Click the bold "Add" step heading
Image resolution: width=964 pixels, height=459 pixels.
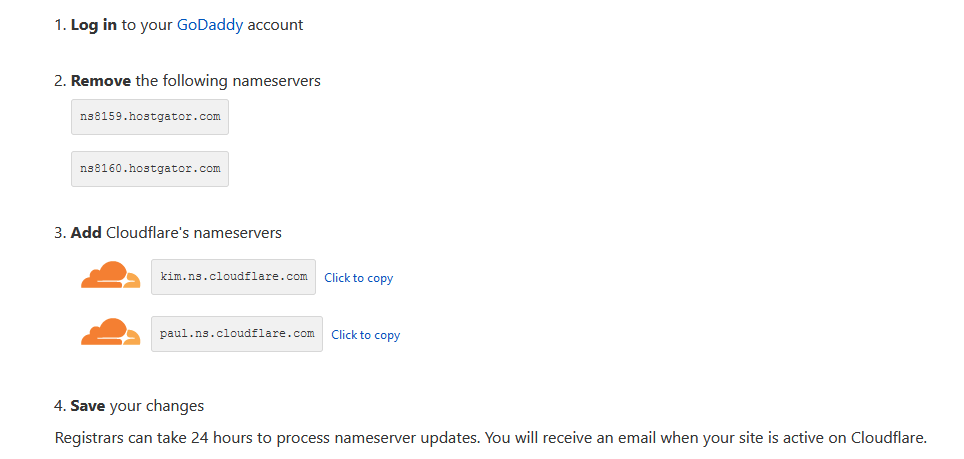[86, 233]
